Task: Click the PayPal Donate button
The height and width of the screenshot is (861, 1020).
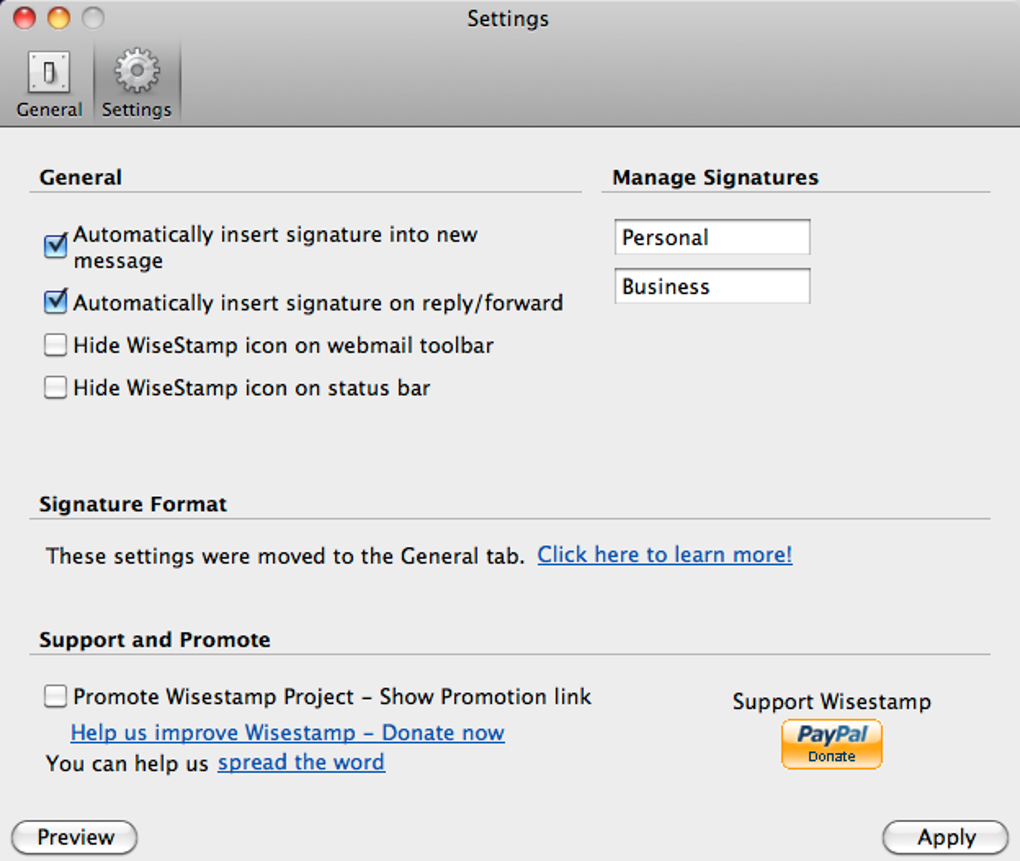Action: click(x=831, y=744)
